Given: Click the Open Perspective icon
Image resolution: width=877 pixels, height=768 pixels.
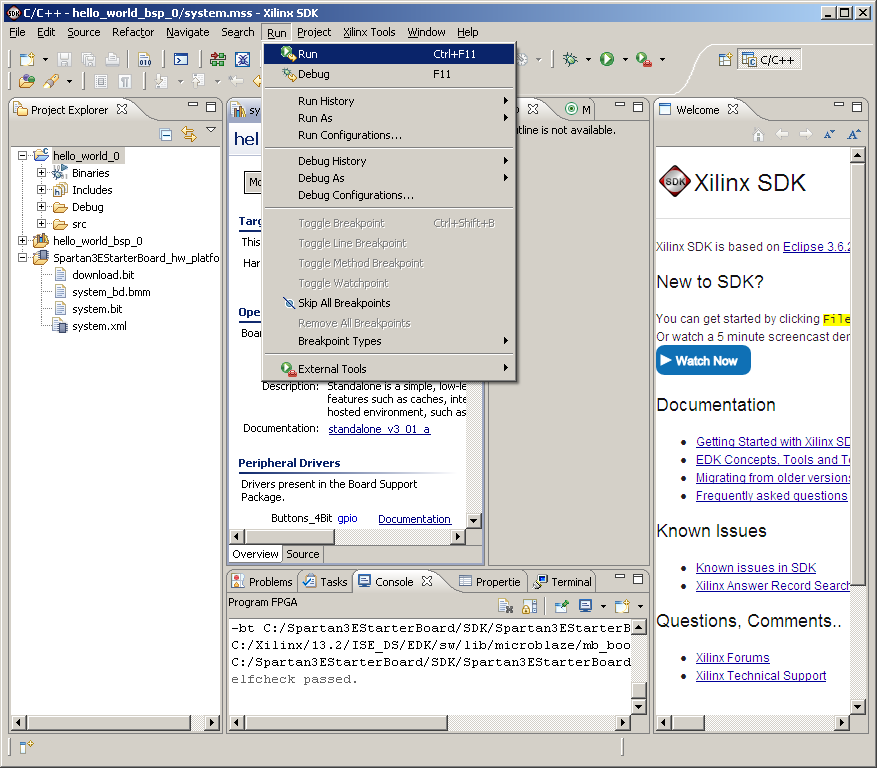Looking at the screenshot, I should [x=725, y=60].
